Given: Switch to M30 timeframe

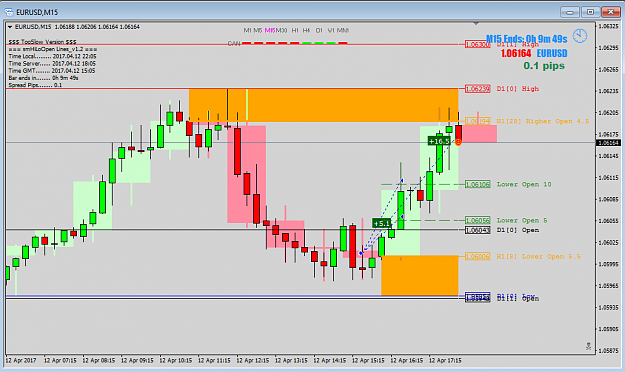Looking at the screenshot, I should click(281, 30).
